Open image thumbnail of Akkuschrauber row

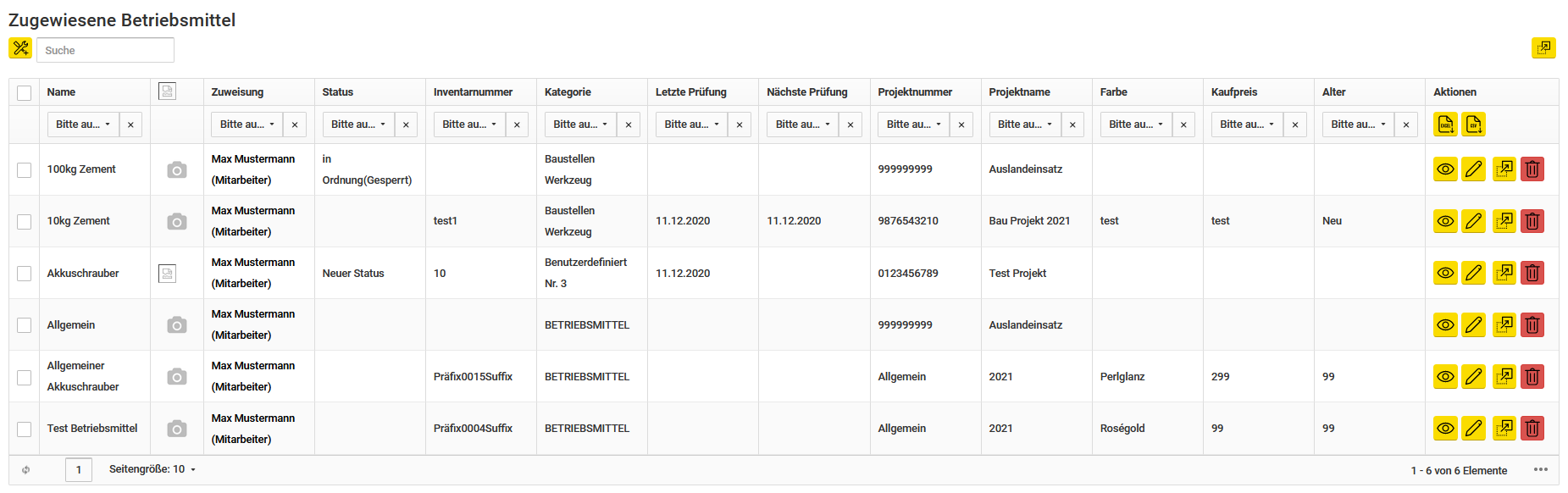click(x=168, y=273)
